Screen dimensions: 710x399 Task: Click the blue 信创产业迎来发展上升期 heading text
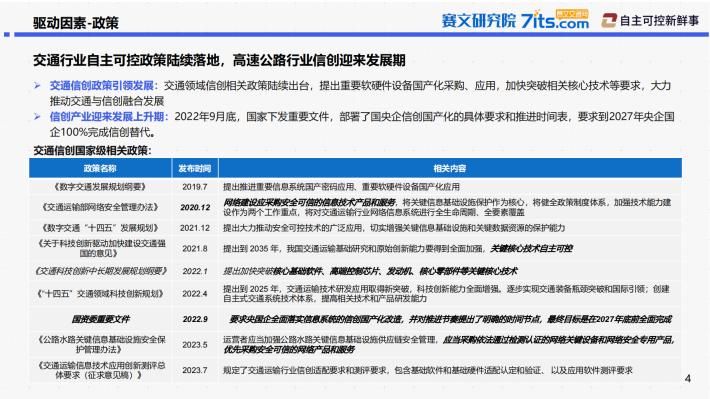(109, 117)
